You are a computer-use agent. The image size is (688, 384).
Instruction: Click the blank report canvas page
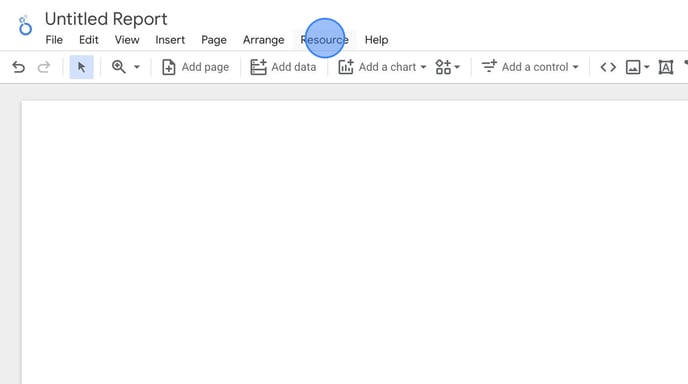click(x=355, y=242)
